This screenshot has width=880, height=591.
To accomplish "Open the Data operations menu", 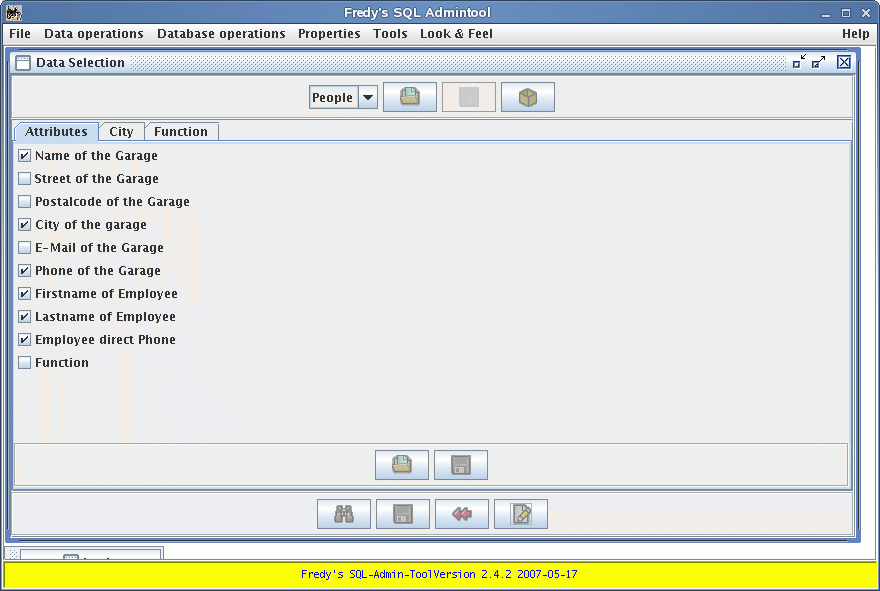I will click(x=94, y=34).
